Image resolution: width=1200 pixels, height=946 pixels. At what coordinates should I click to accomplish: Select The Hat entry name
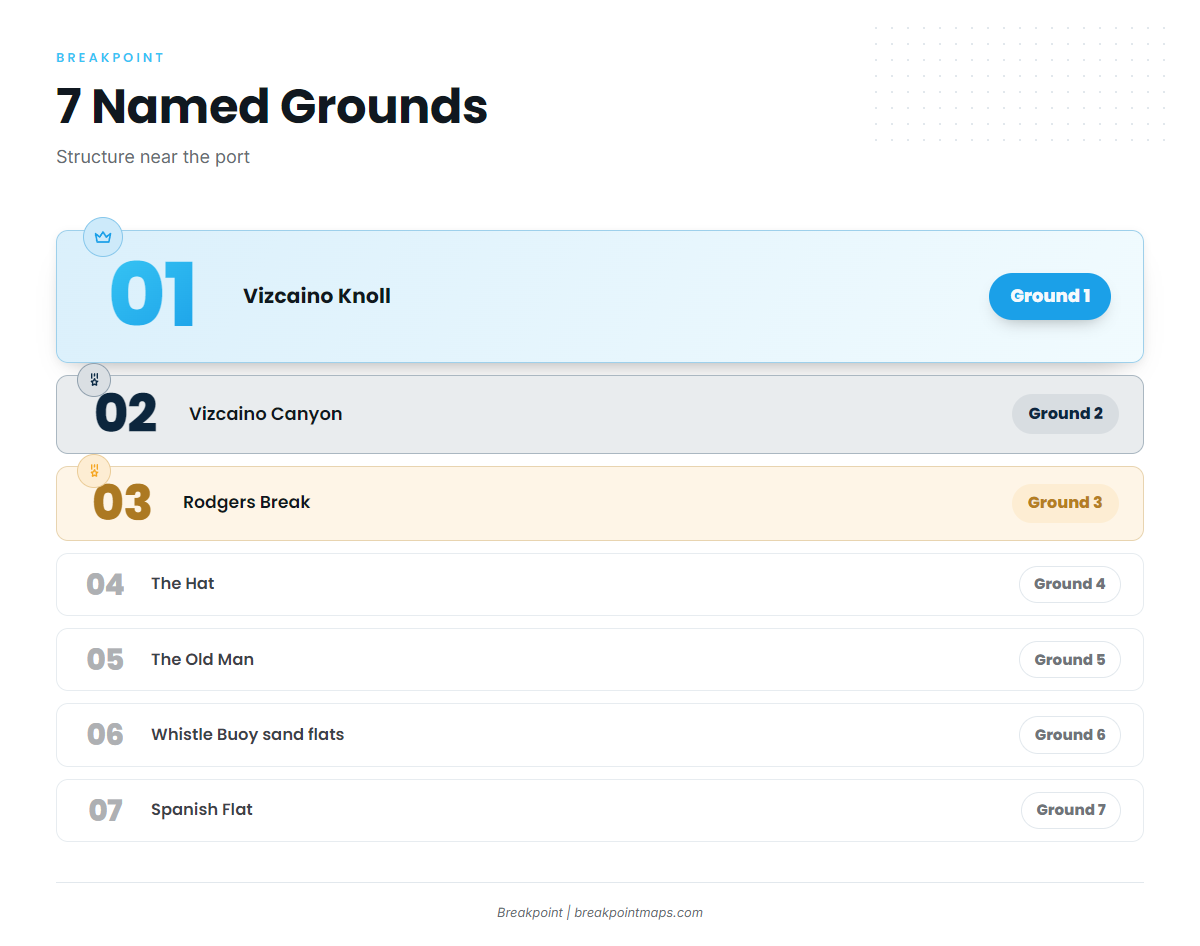183,584
